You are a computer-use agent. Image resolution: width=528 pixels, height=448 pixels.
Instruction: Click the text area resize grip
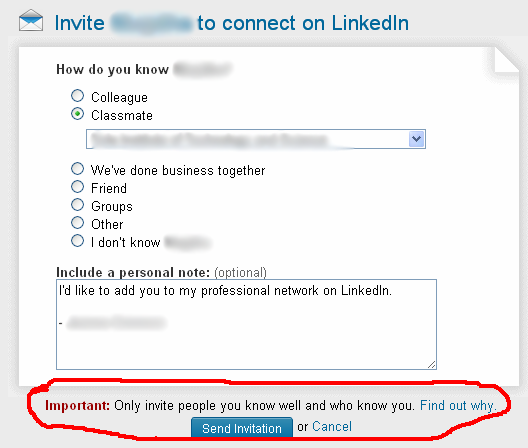click(432, 364)
